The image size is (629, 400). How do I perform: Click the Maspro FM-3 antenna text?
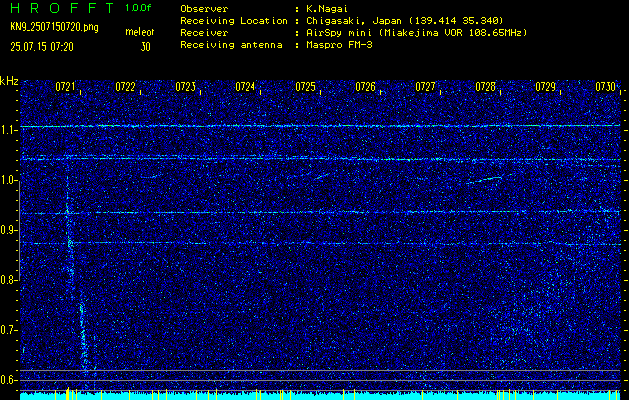tap(339, 45)
